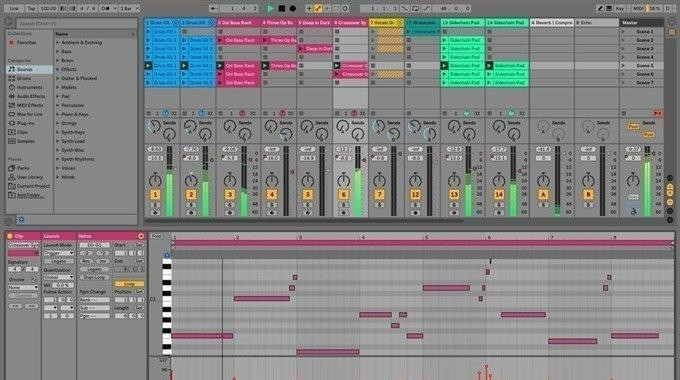680x380 pixels.
Task: Click the Dupl. Loop button
Action: tap(95, 277)
